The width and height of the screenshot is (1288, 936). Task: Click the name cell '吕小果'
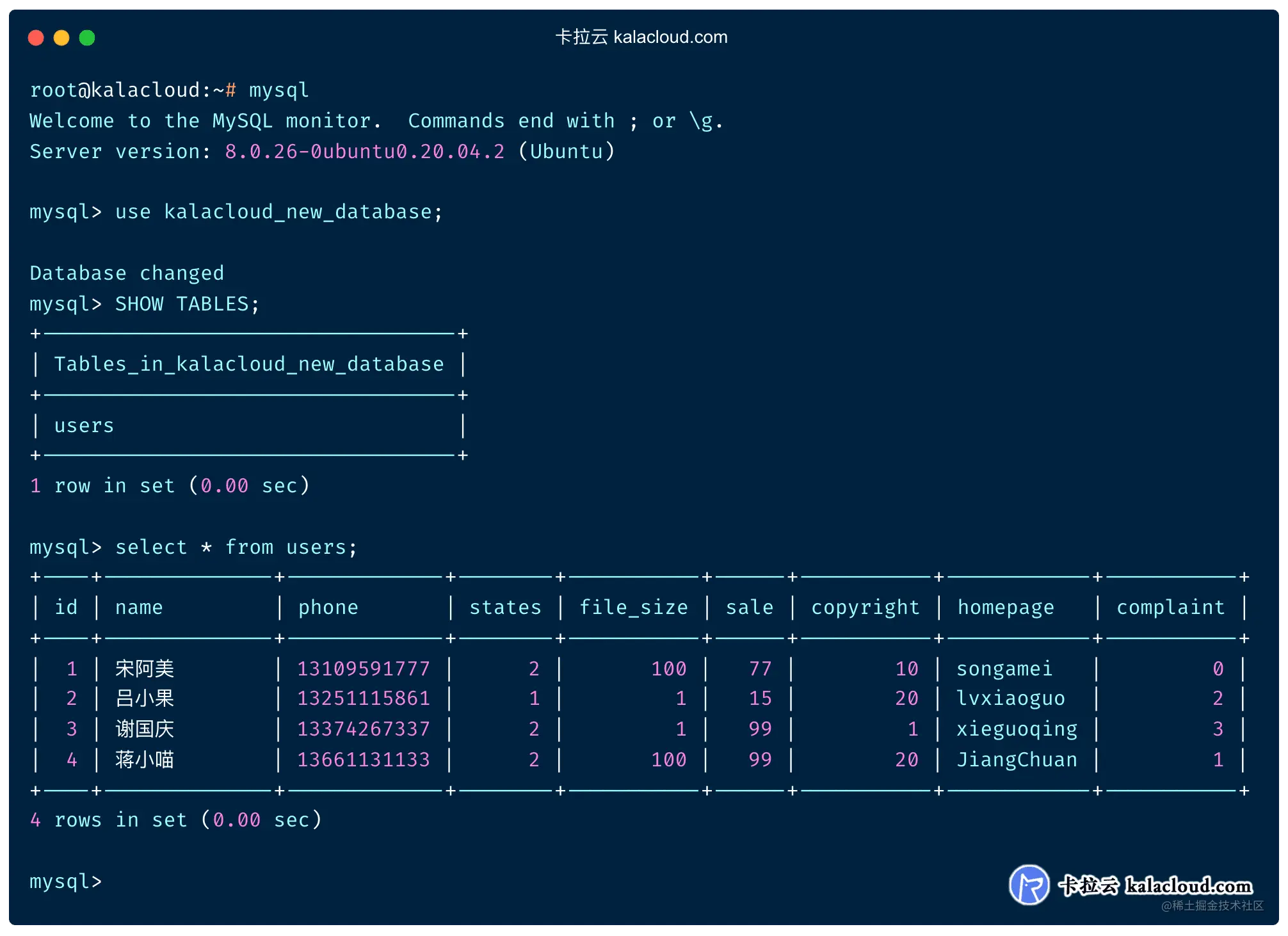click(145, 698)
